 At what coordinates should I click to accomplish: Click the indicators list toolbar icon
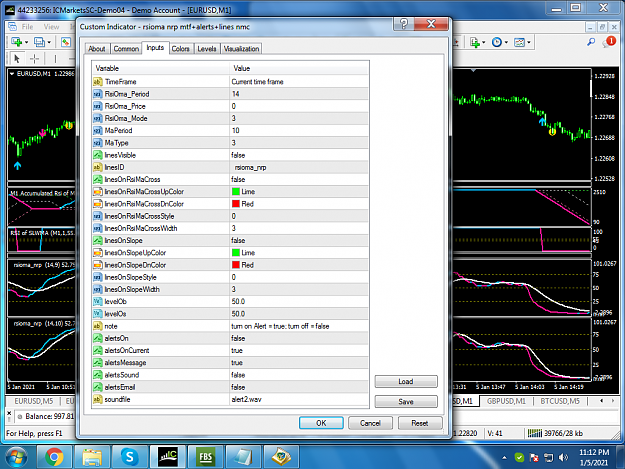(x=475, y=42)
